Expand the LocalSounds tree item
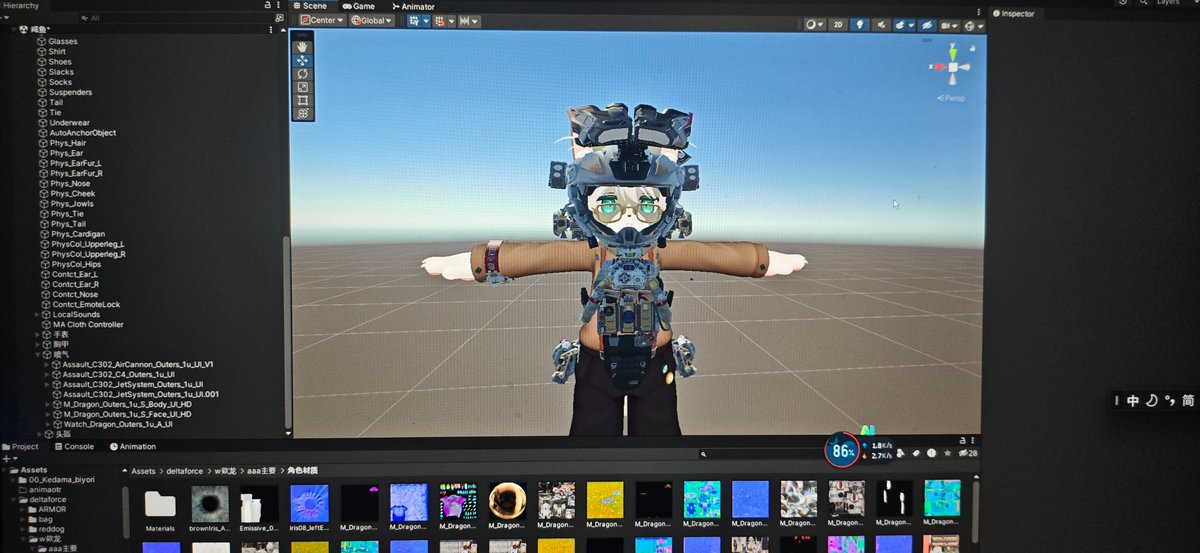The image size is (1200, 553). [37, 314]
